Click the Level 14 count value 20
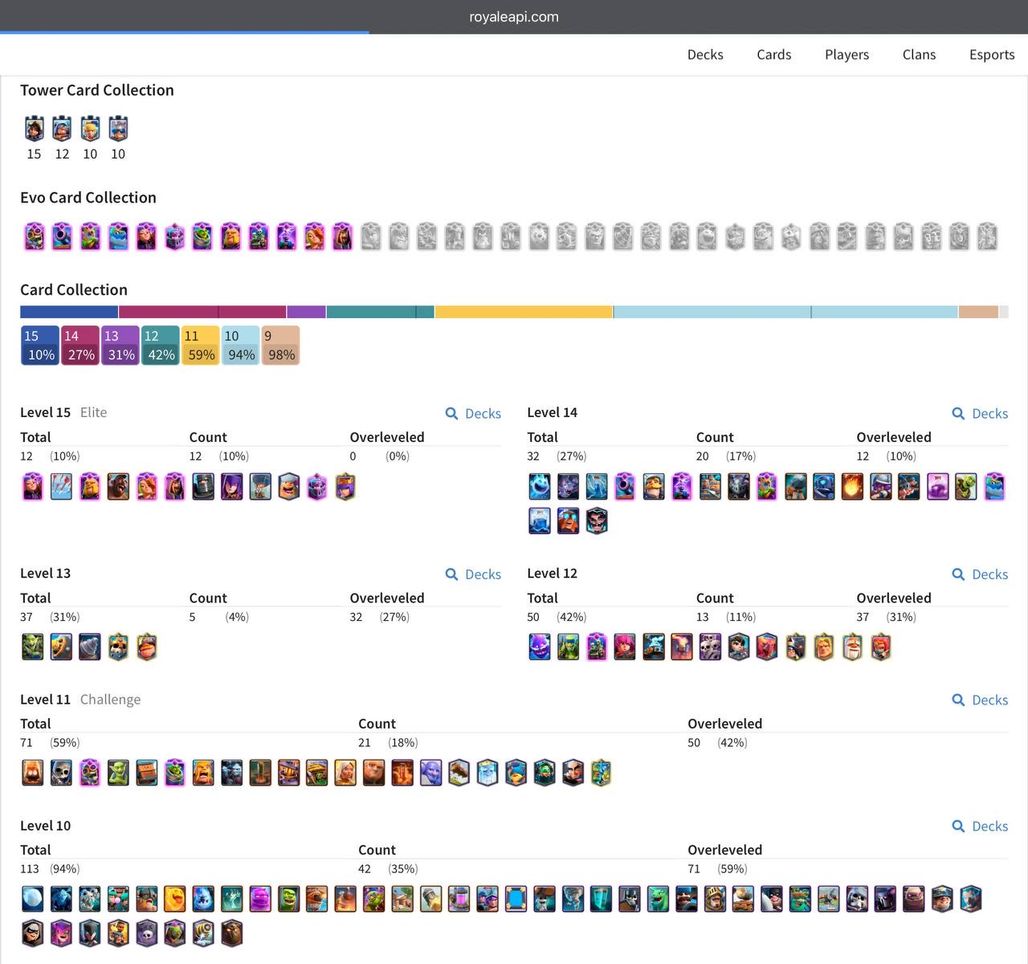Viewport: 1028px width, 964px height. point(702,456)
